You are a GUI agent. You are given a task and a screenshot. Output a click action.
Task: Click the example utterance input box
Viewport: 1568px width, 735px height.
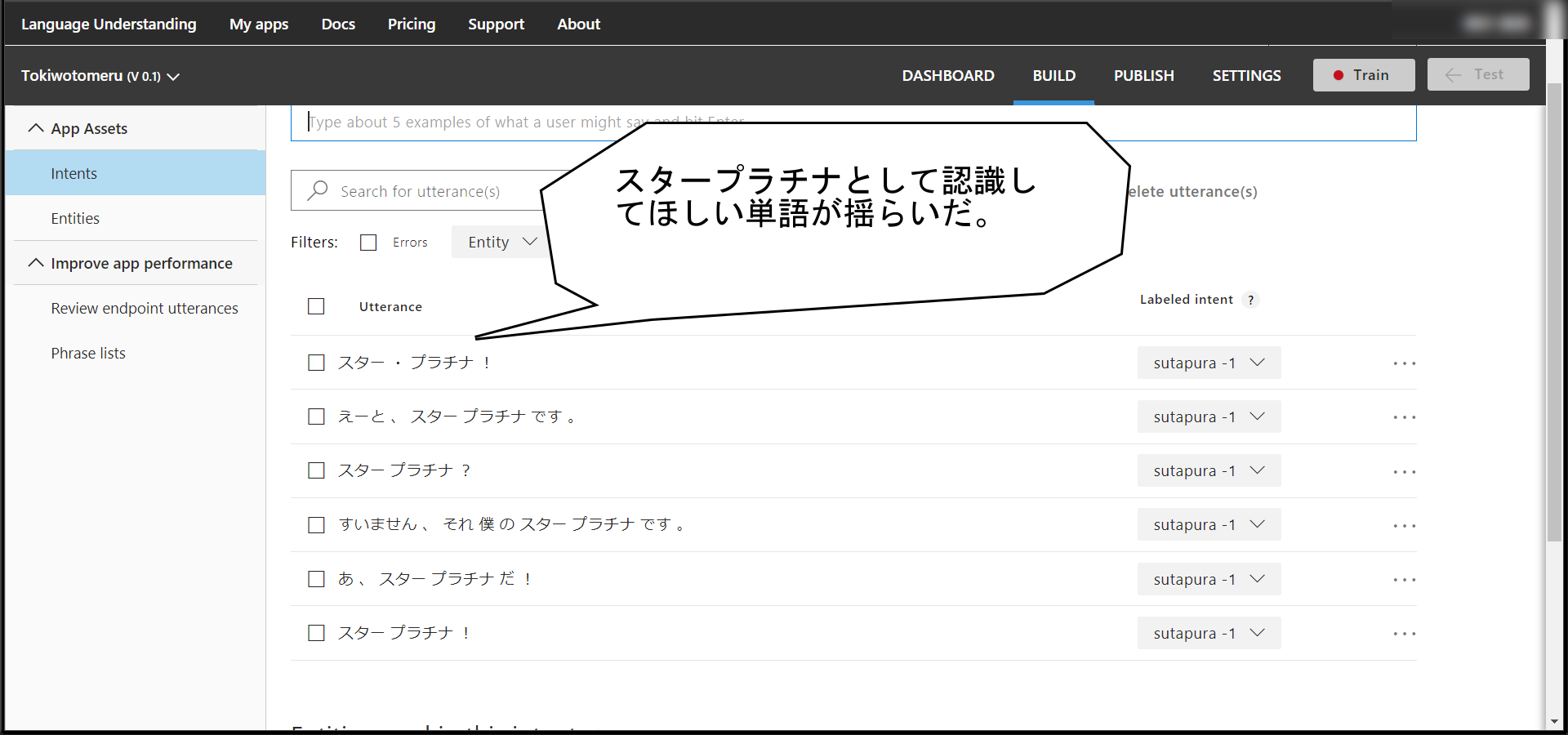(853, 122)
